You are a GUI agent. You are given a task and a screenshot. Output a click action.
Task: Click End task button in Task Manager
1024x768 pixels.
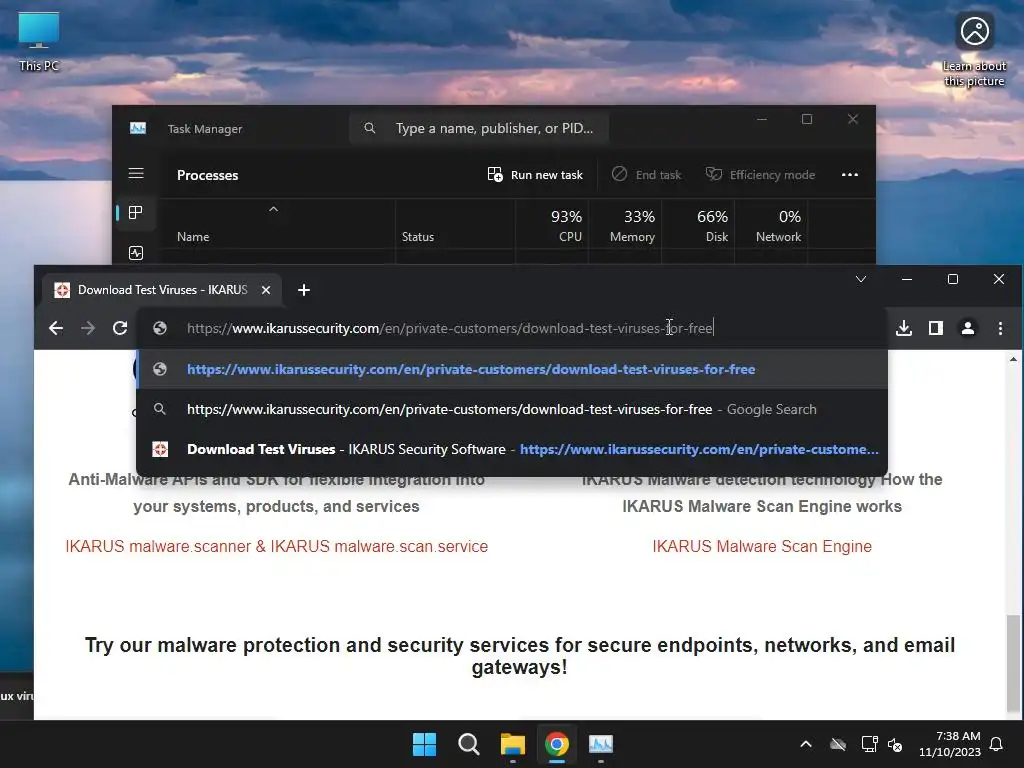[x=646, y=174]
